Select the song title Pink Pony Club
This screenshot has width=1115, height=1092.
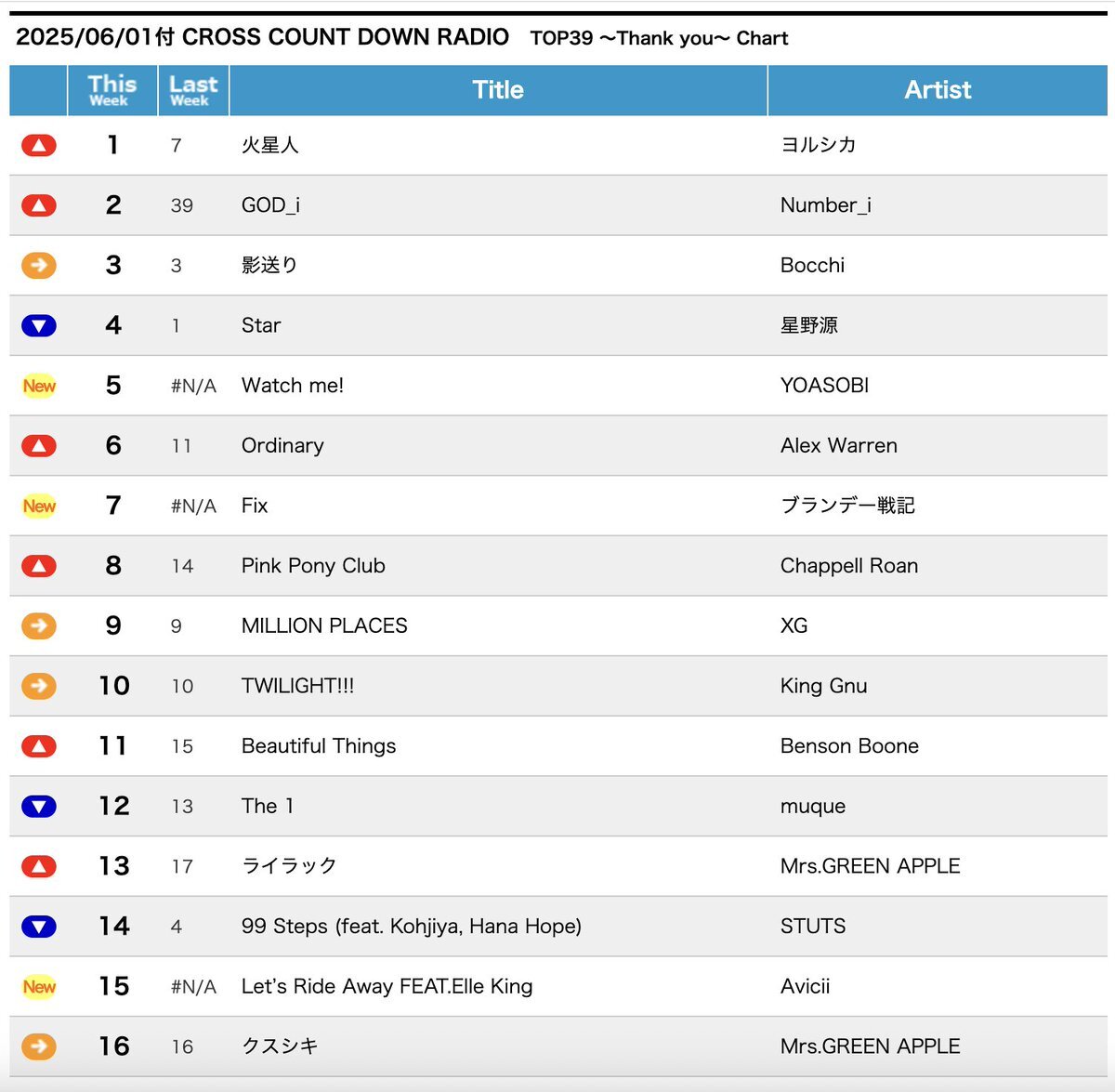tap(313, 566)
